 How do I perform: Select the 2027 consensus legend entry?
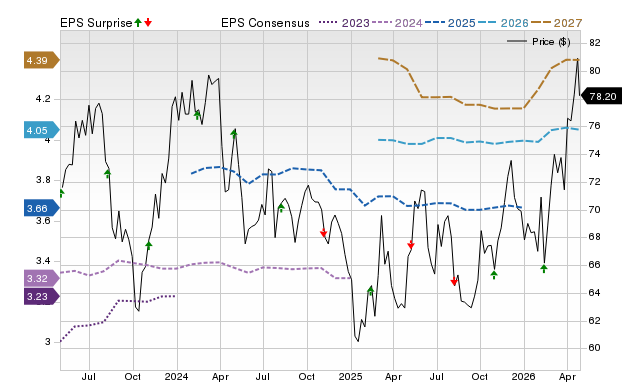click(556, 23)
